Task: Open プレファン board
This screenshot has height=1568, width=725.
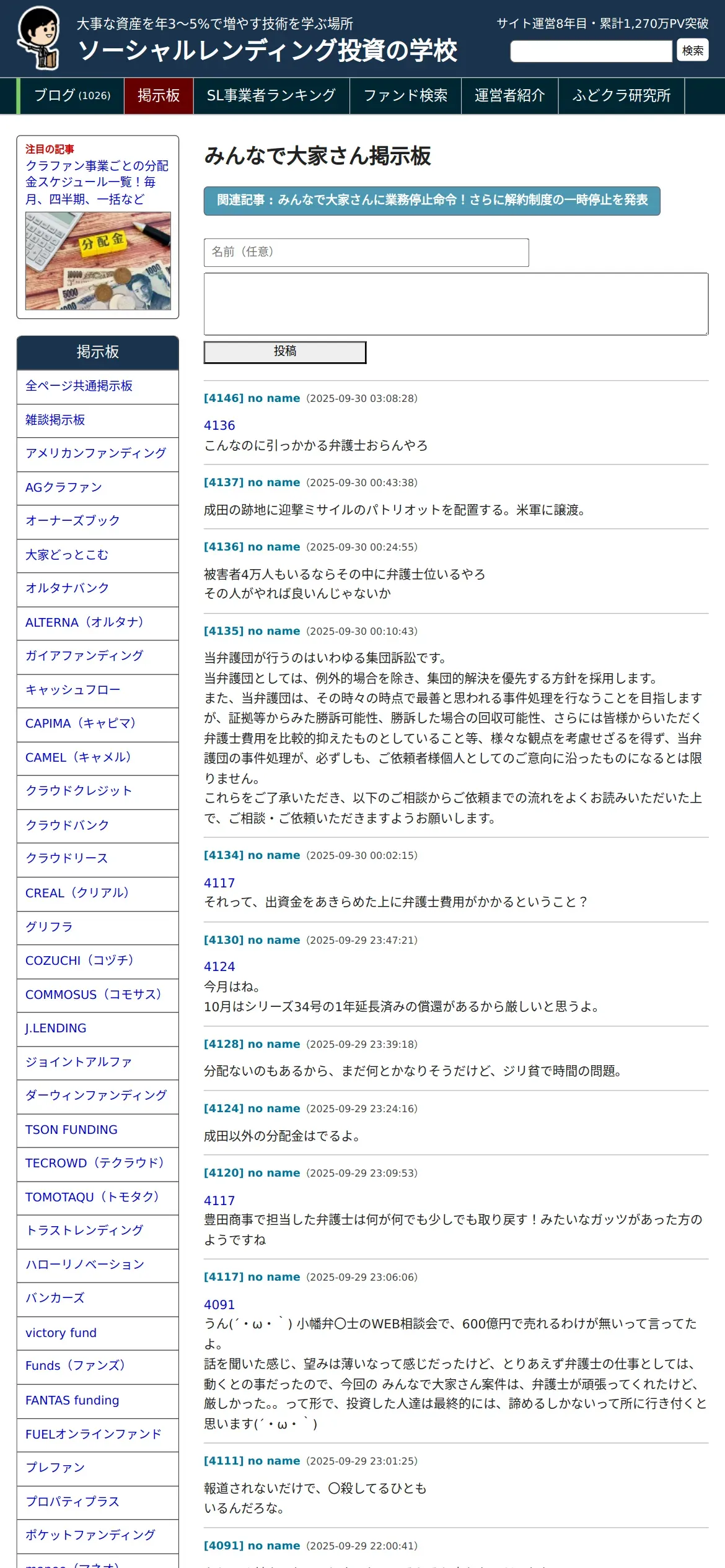Action: point(98,1468)
